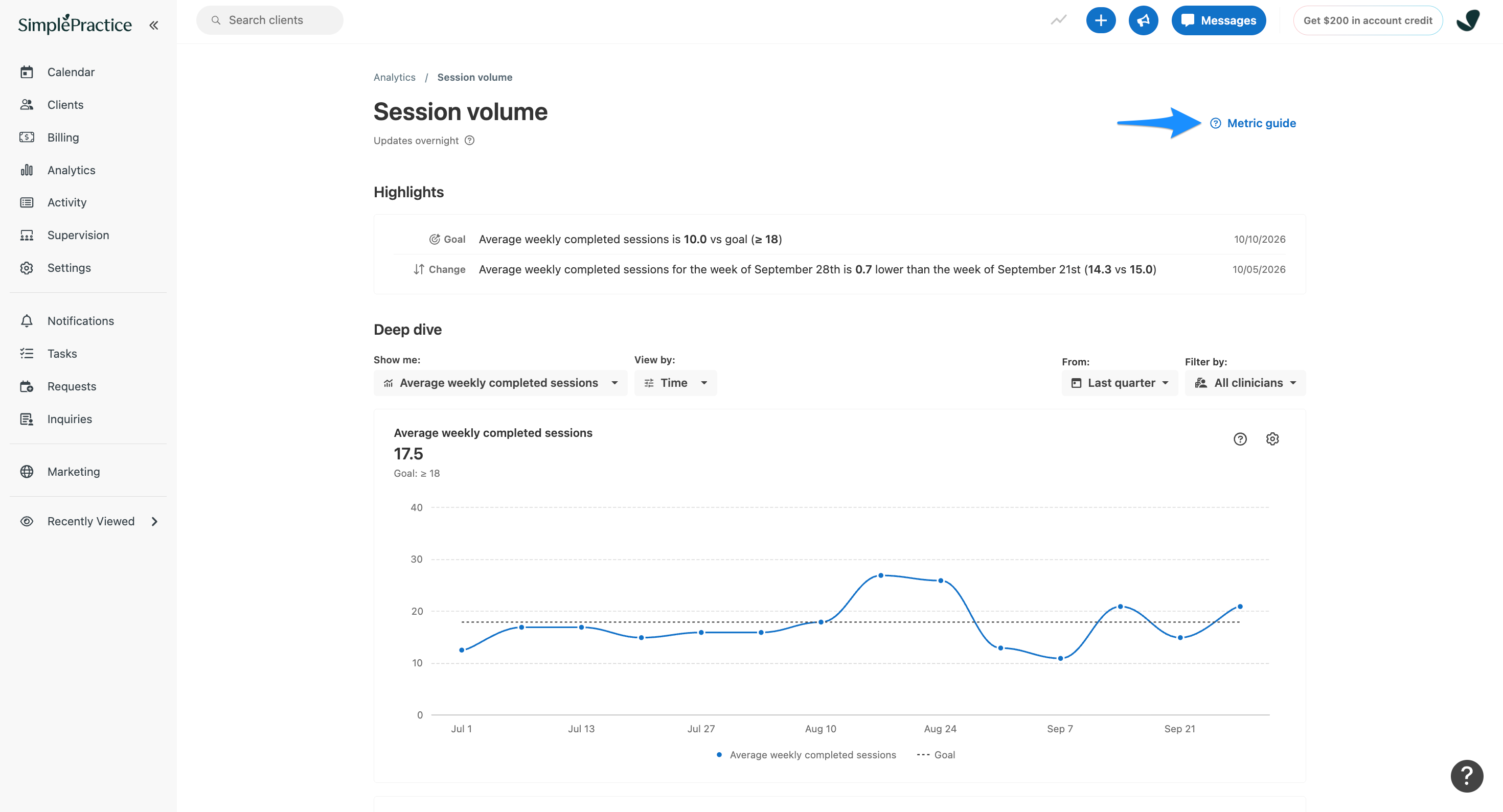Screen dimensions: 1503x812
Task: Open the help question mark bubble
Action: (x=1466, y=775)
